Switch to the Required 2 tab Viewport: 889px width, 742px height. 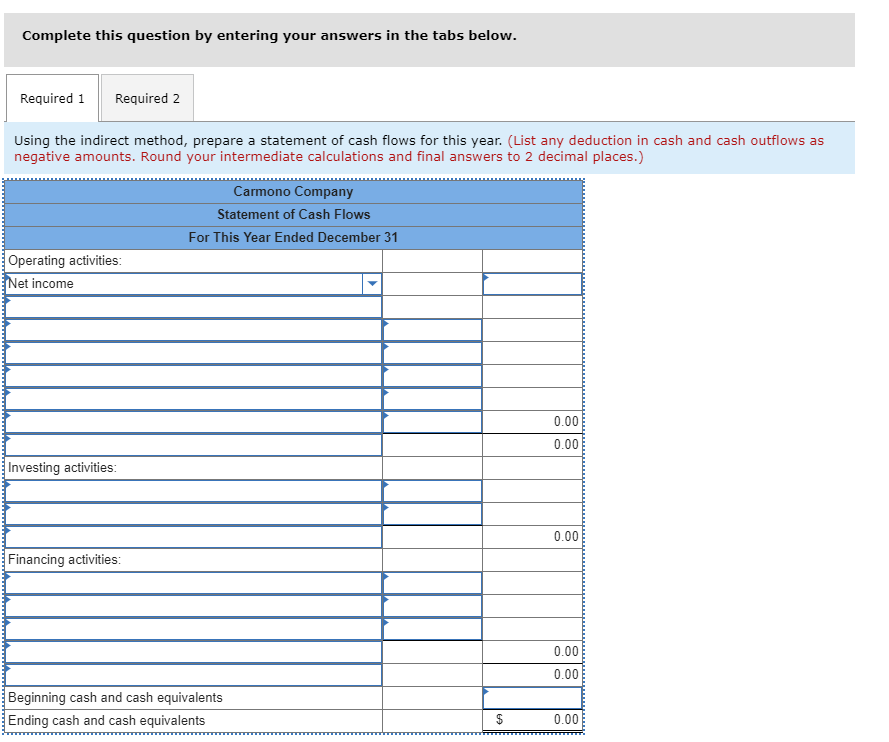click(x=147, y=97)
